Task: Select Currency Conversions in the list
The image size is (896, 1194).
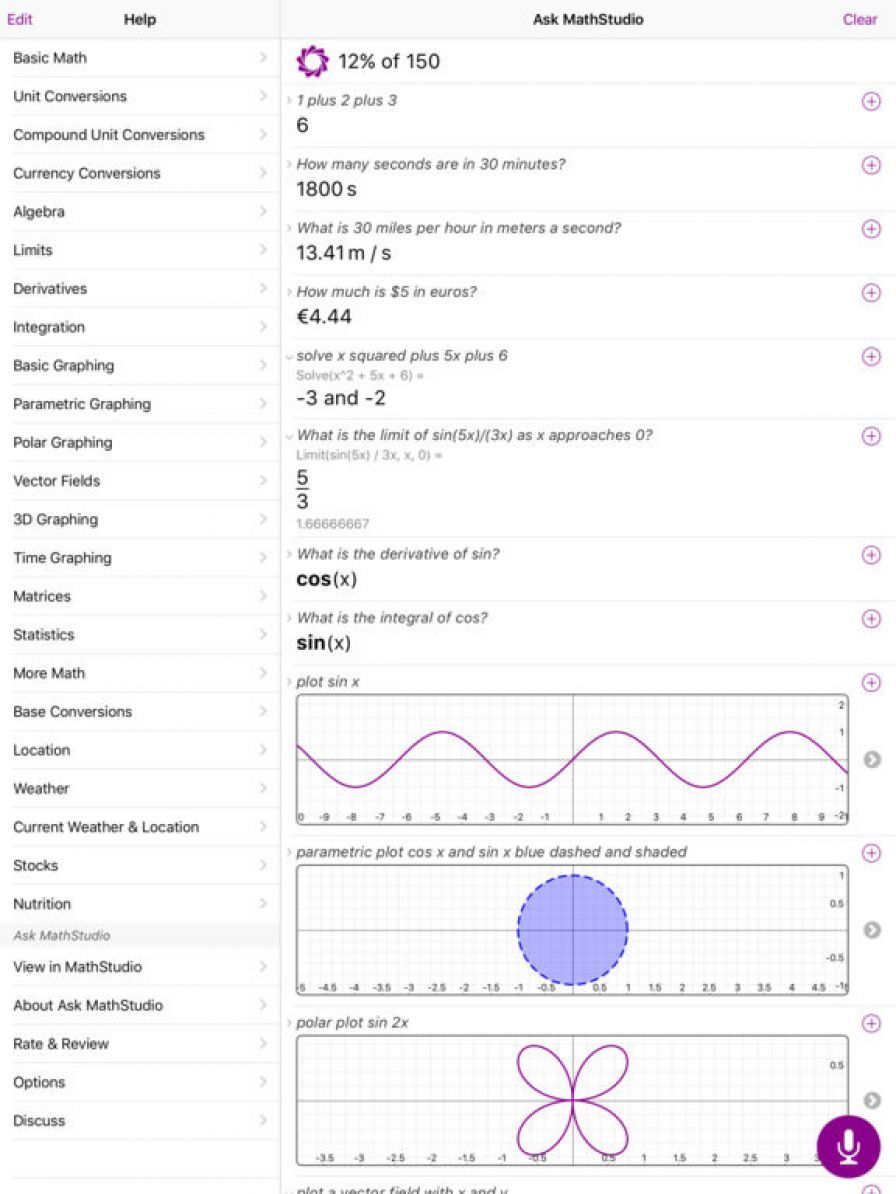Action: pyautogui.click(x=140, y=174)
